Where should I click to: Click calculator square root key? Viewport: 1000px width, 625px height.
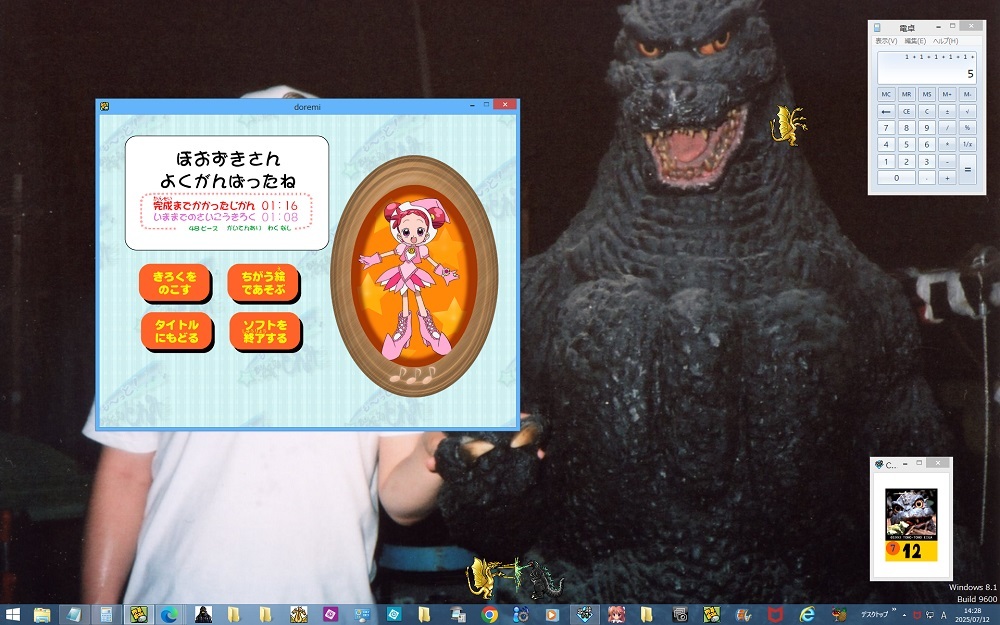967,112
